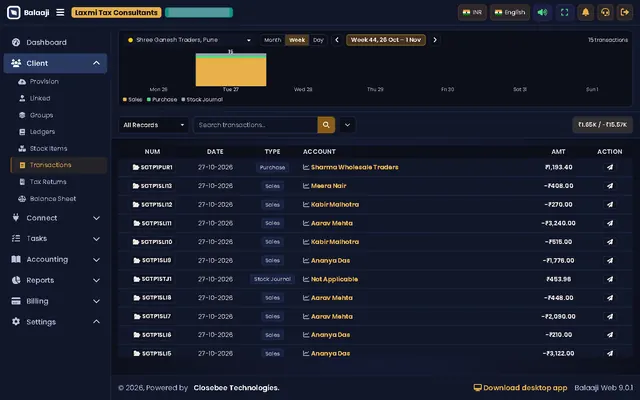Click the orange search magnifier button
Screen dimensions: 640x400
(326, 125)
